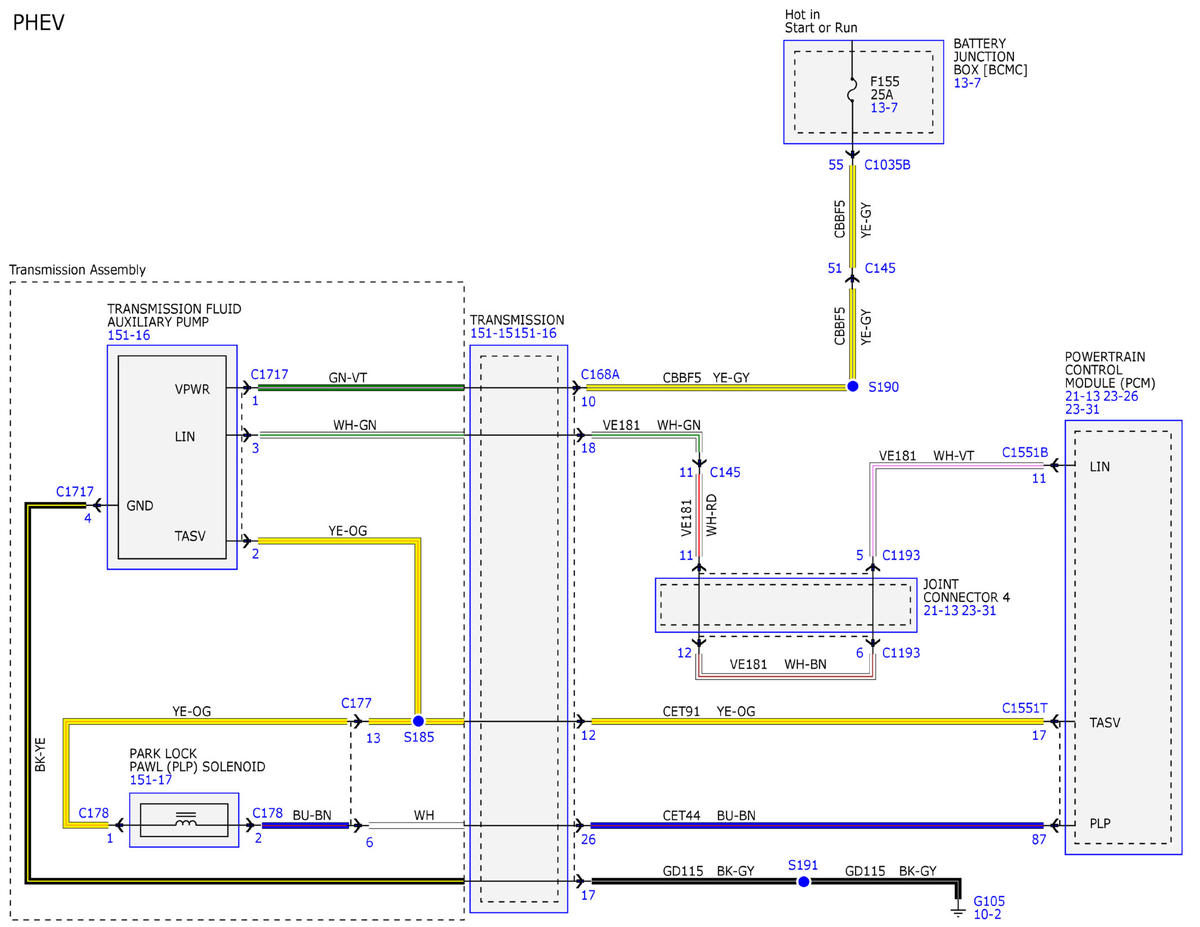Click pin number 87 at PCM
Viewport: 1200px width, 927px height.
point(1039,840)
